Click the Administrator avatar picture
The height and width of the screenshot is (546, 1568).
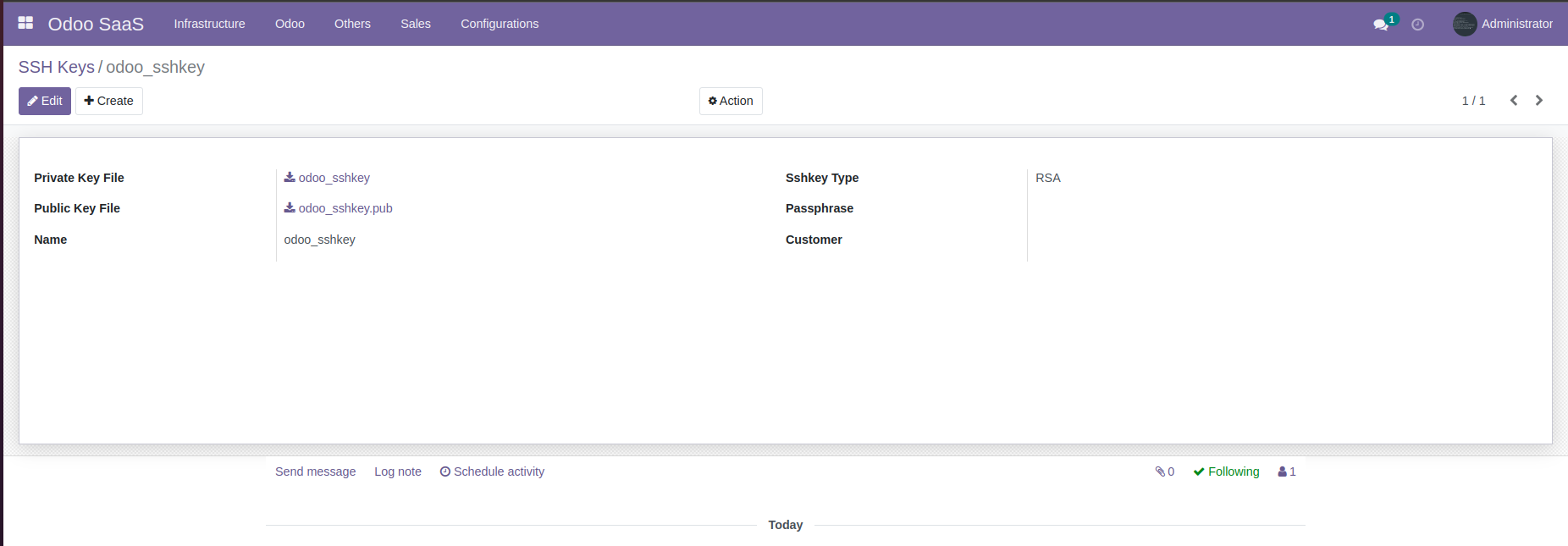[1464, 24]
